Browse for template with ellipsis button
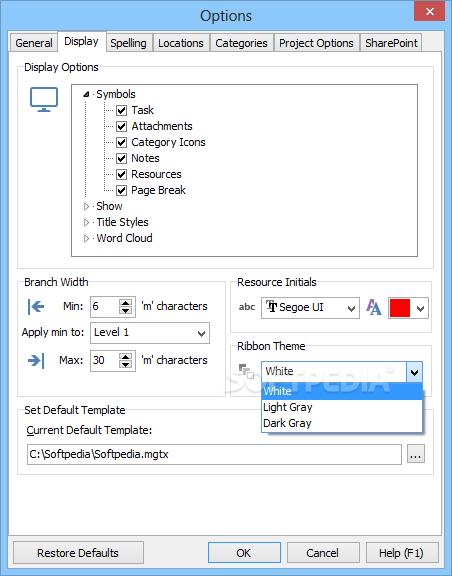Viewport: 452px width, 576px height. tap(416, 454)
